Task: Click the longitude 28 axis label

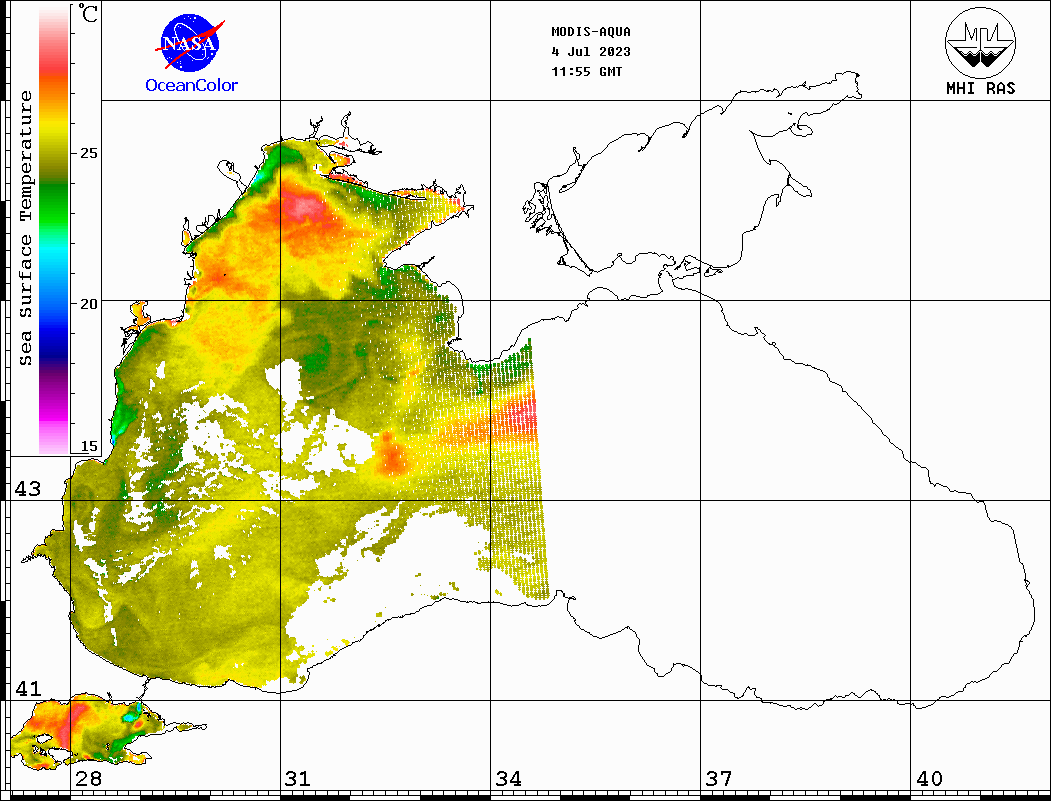Action: click(88, 779)
